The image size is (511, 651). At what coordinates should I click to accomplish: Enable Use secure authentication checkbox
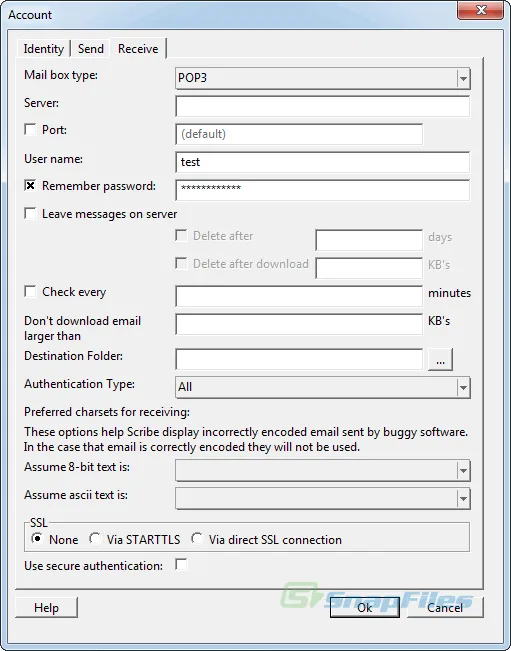(x=181, y=565)
